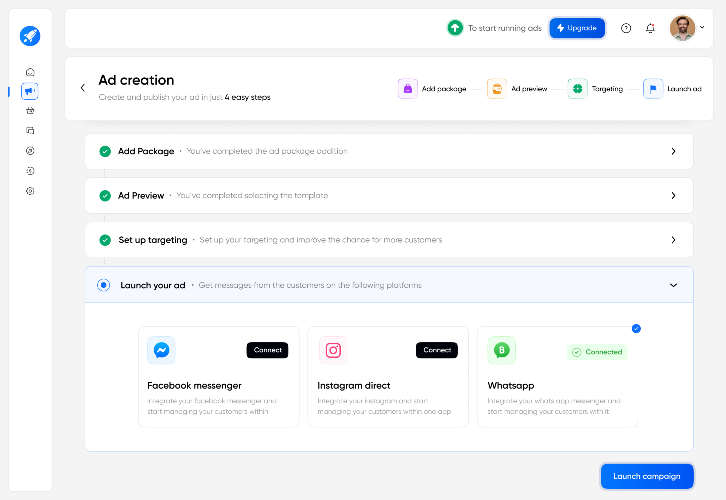Viewport: 726px width, 500px height.
Task: Click the Instagram direct title
Action: [354, 386]
